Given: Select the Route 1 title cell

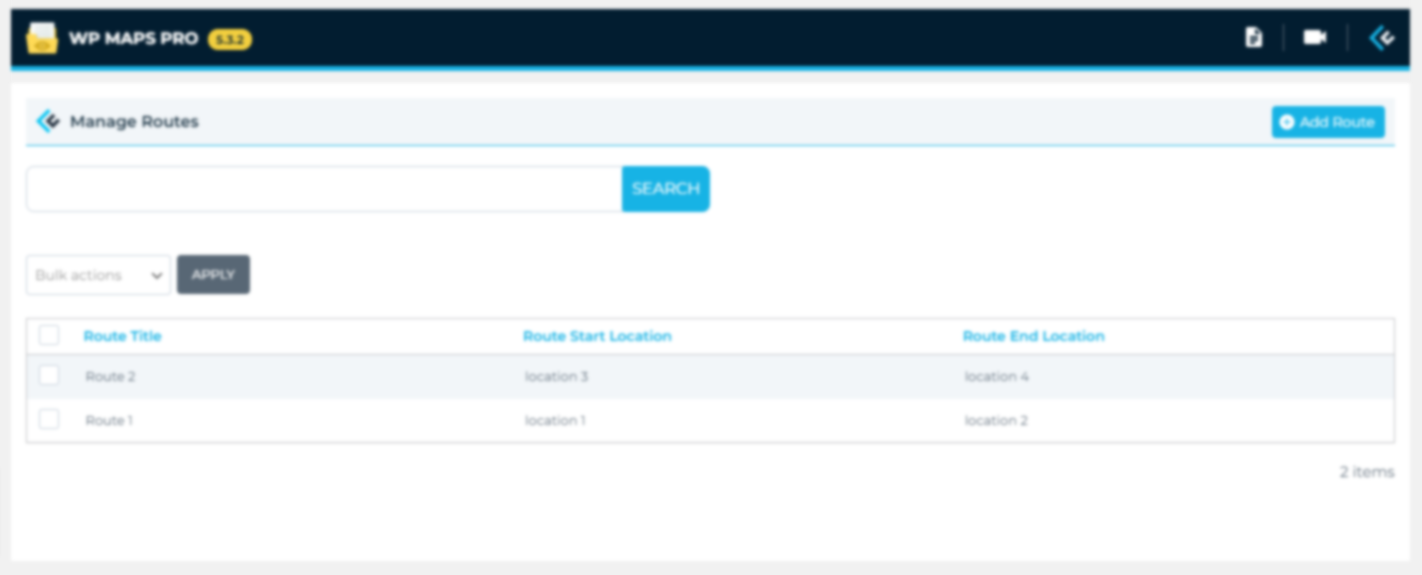Looking at the screenshot, I should point(109,421).
